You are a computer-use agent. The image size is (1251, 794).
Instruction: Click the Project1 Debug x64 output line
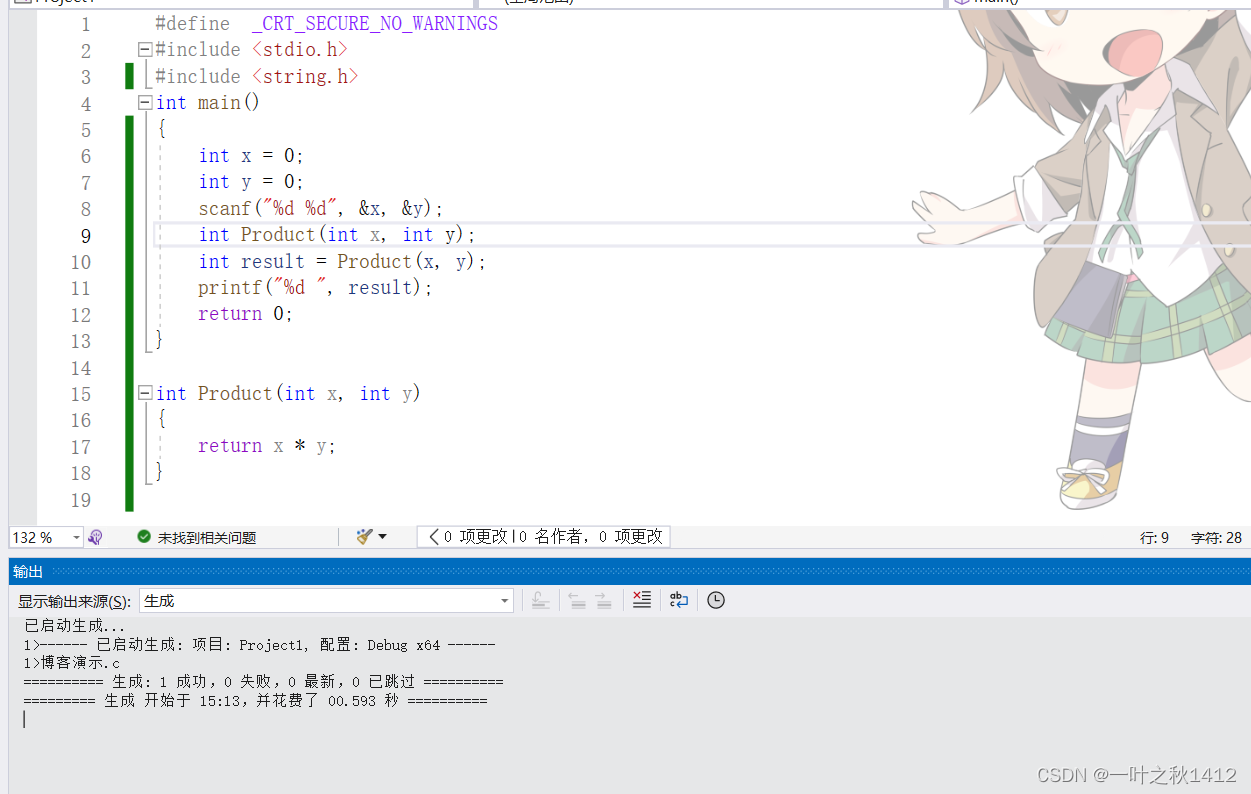[x=259, y=645]
